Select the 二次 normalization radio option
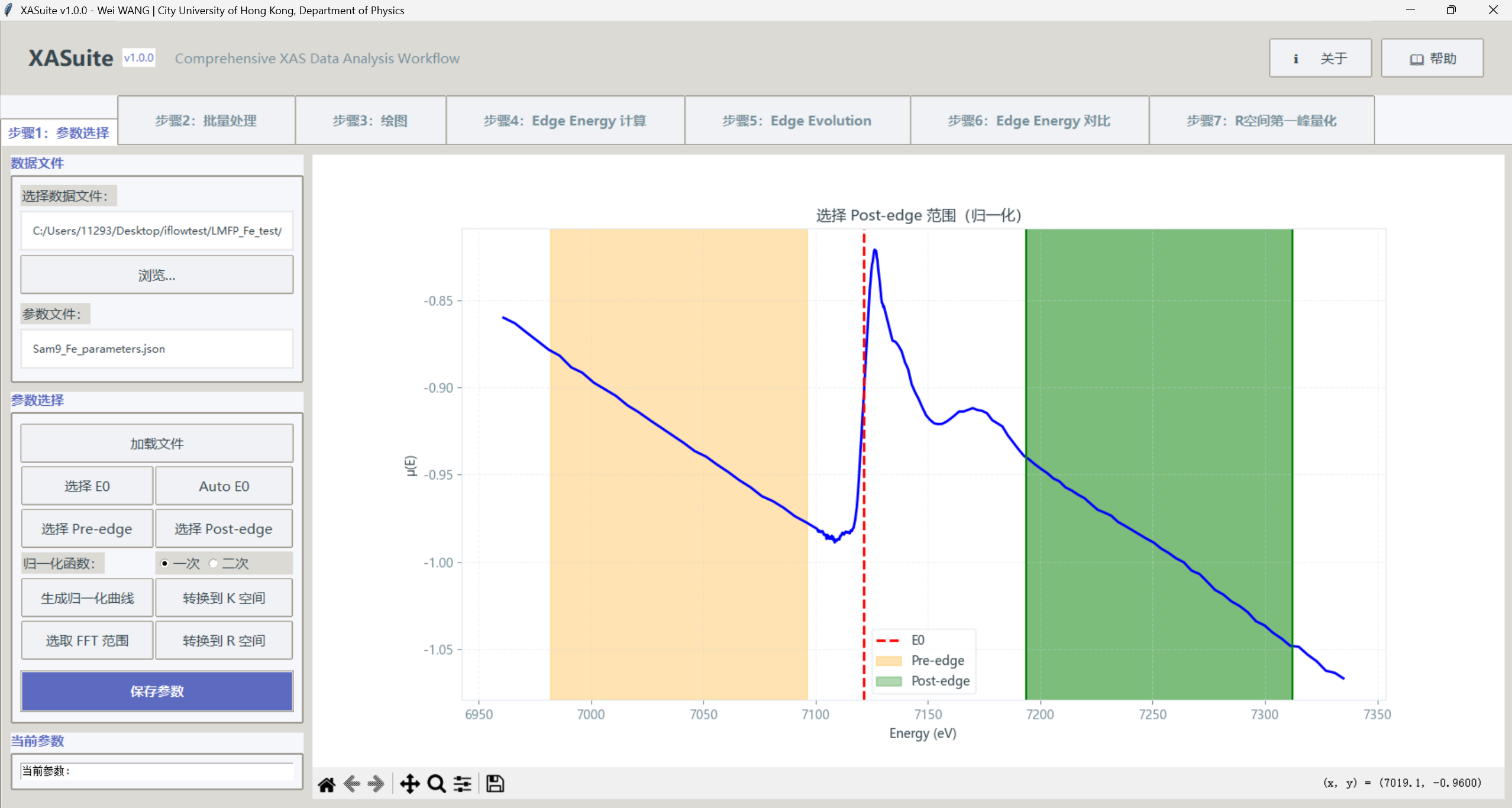Viewport: 1512px width, 808px height. [214, 564]
